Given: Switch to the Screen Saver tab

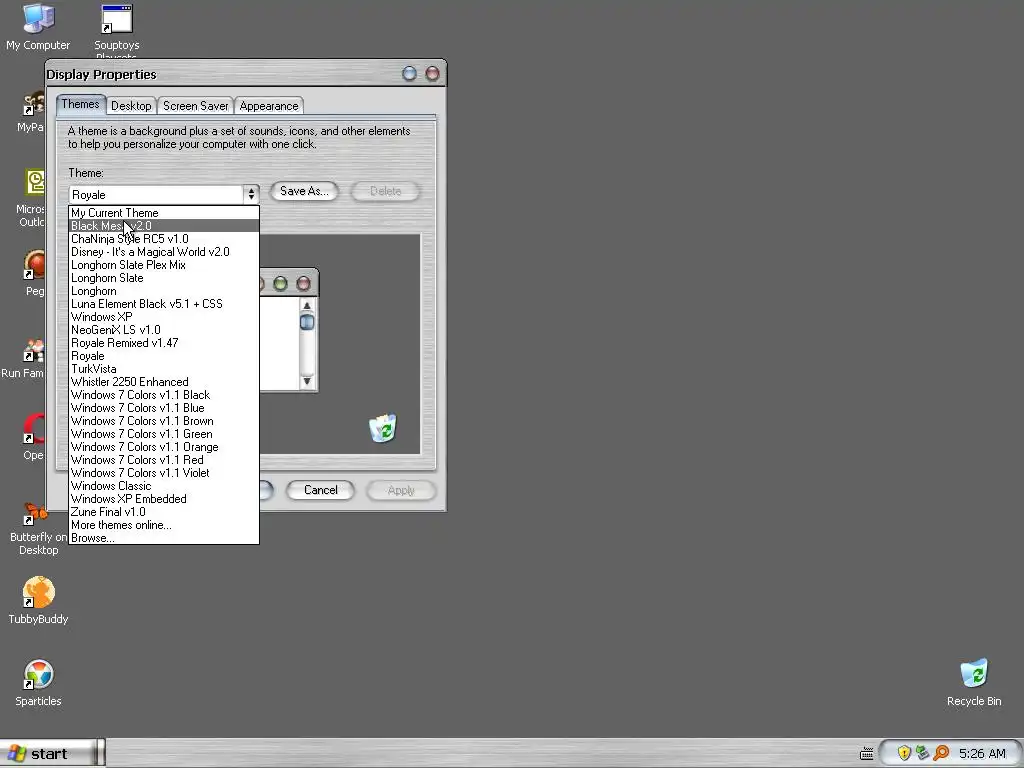Looking at the screenshot, I should tap(195, 106).
